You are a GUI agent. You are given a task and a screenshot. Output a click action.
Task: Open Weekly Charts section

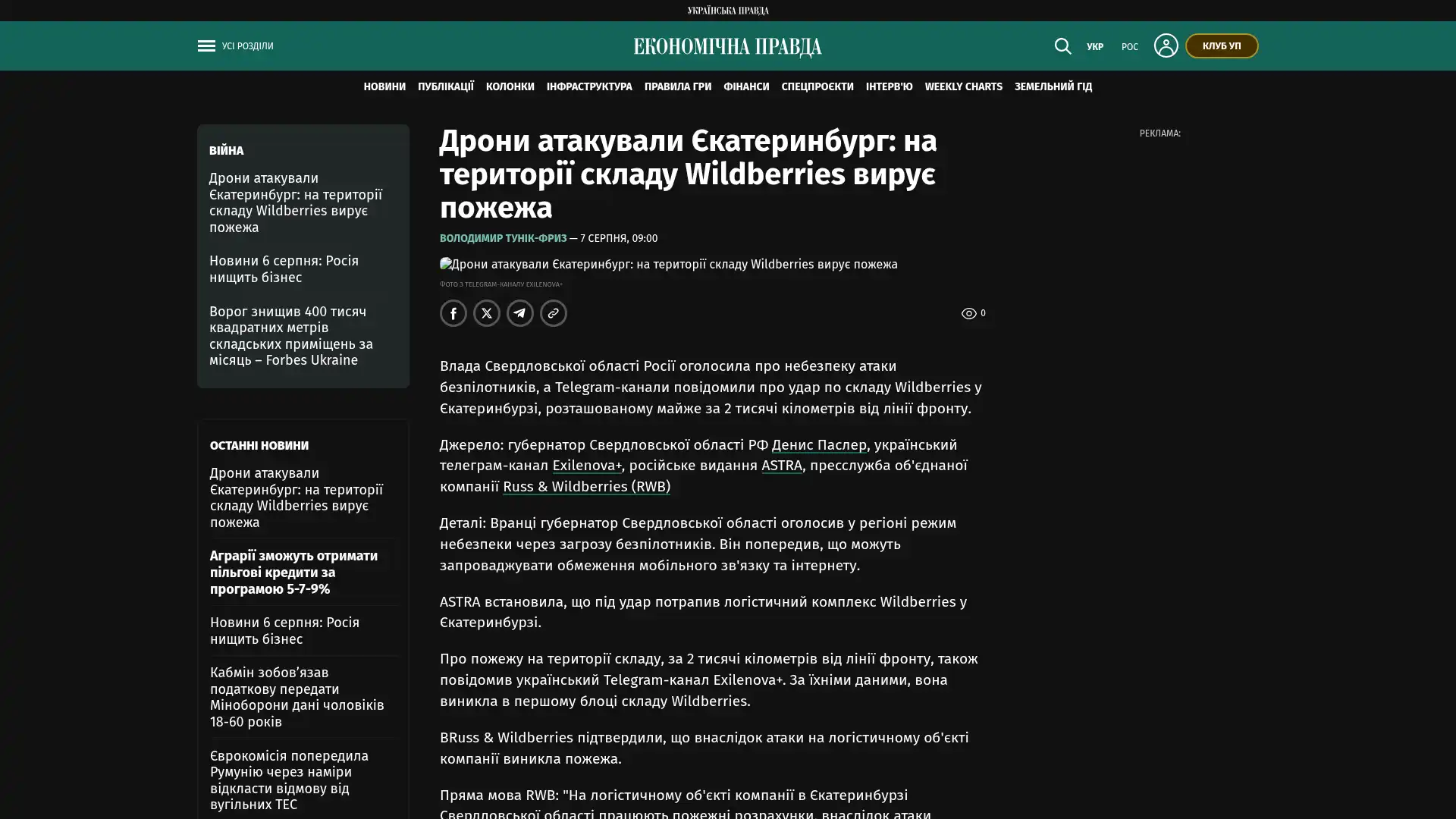click(x=964, y=87)
